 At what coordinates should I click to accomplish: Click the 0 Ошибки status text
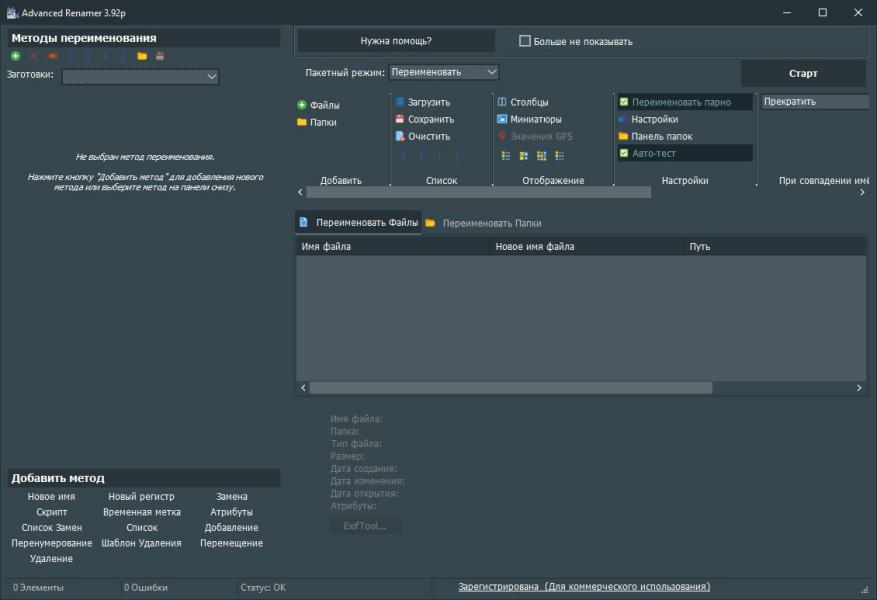tap(146, 588)
